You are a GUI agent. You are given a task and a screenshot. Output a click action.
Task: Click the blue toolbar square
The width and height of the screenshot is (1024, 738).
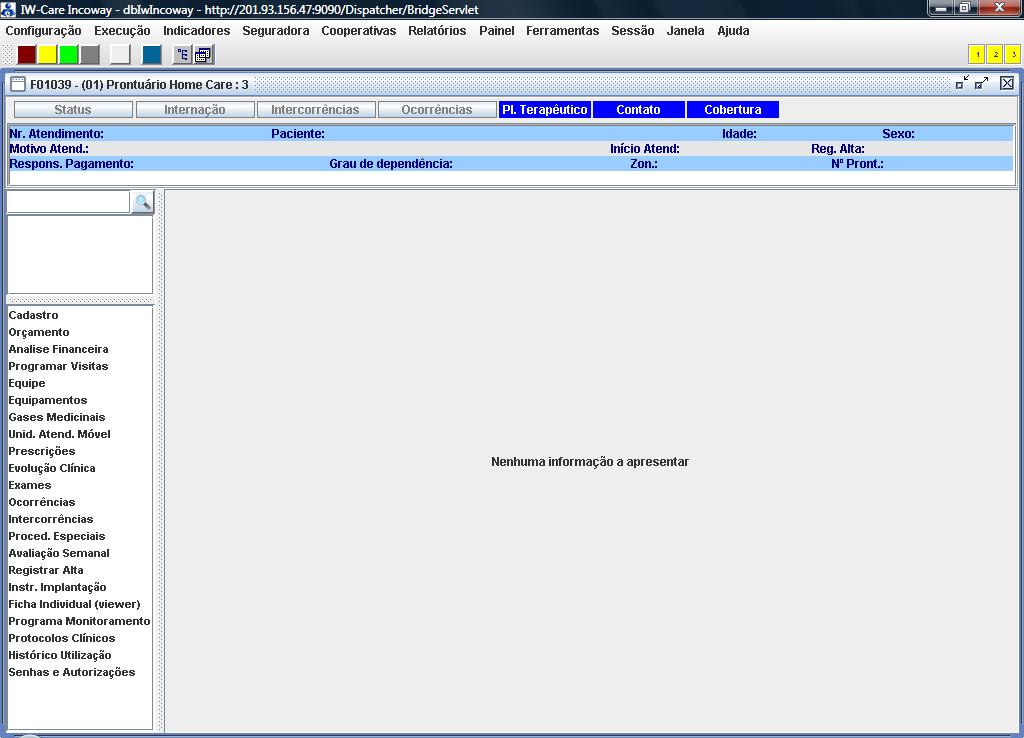[152, 55]
